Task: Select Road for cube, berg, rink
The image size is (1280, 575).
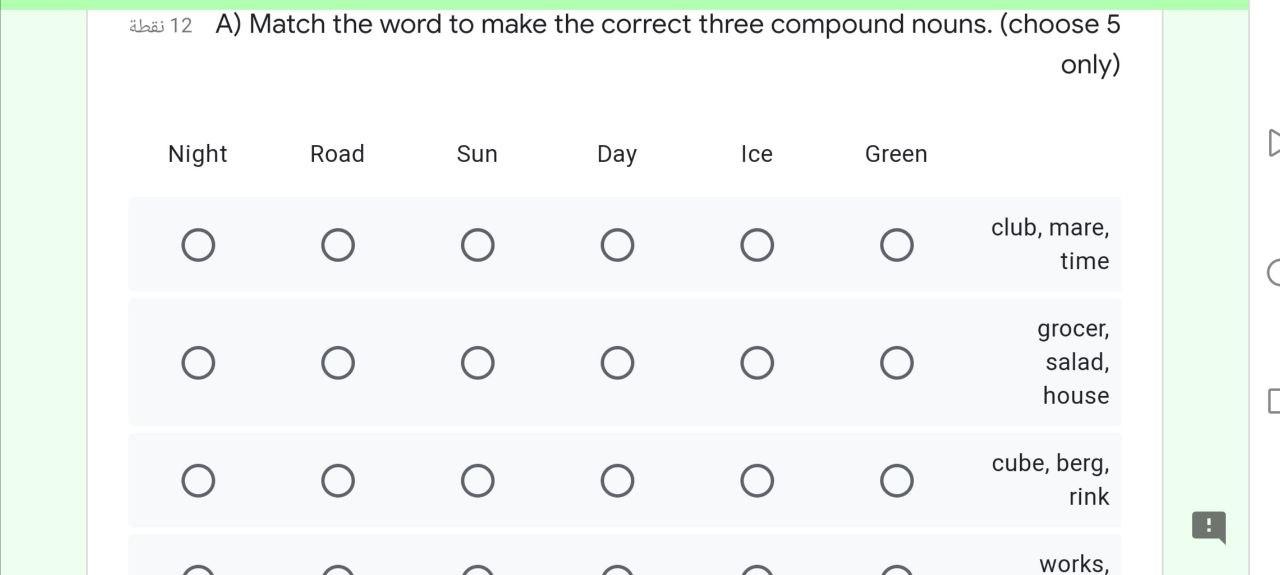Action: (338, 481)
